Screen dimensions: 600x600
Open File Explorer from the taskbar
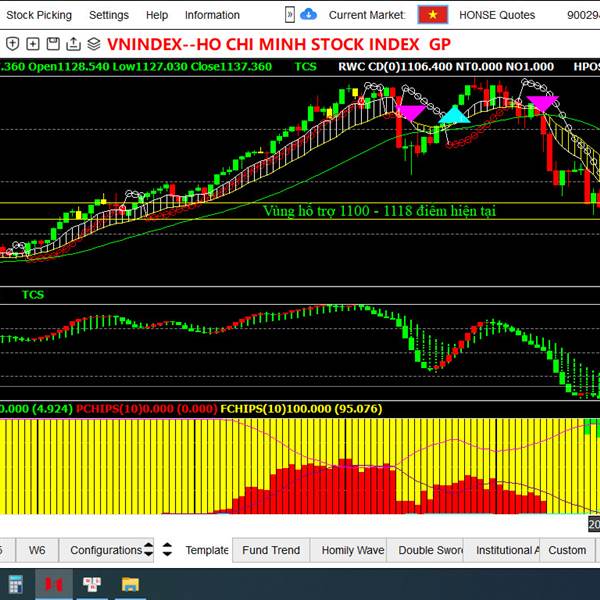point(130,584)
